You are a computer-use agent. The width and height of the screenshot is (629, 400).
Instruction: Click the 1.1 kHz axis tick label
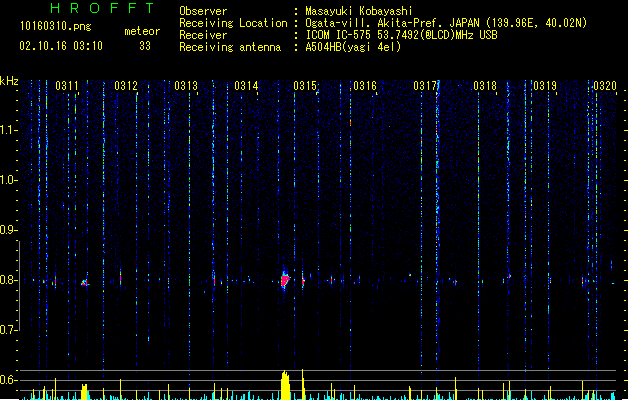8,130
